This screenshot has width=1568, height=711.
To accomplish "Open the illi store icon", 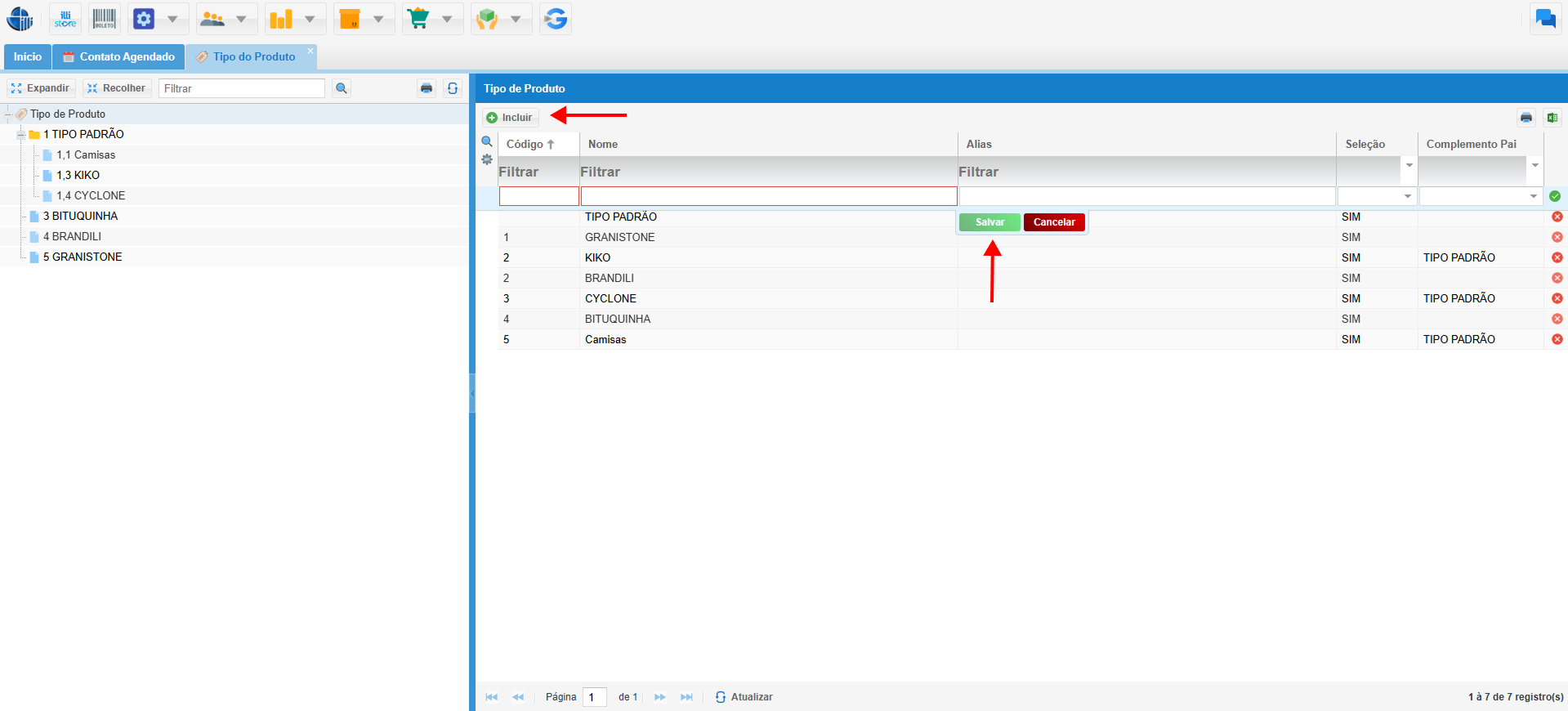I will (65, 19).
